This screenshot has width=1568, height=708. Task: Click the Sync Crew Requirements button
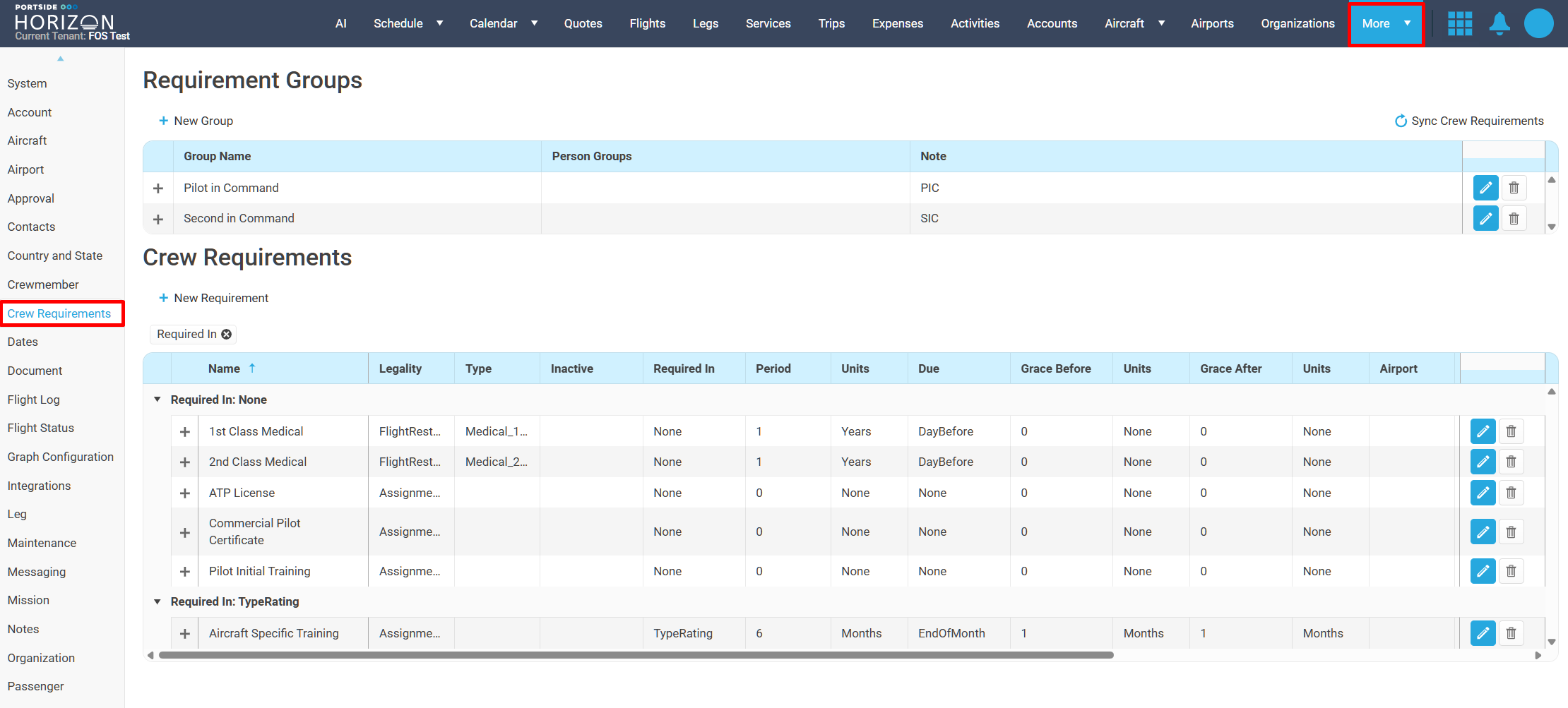point(1469,121)
